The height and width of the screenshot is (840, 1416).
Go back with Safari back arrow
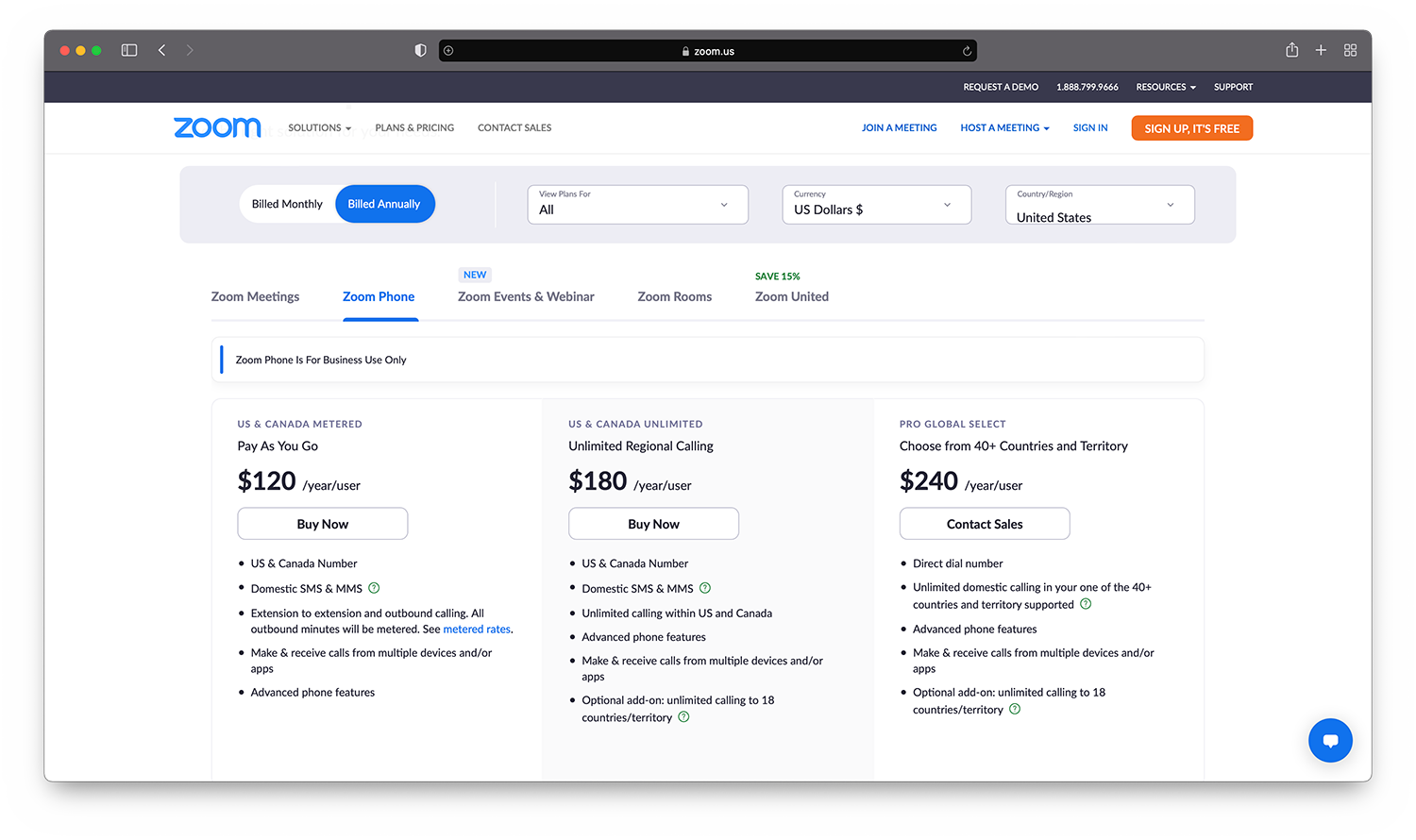[161, 50]
